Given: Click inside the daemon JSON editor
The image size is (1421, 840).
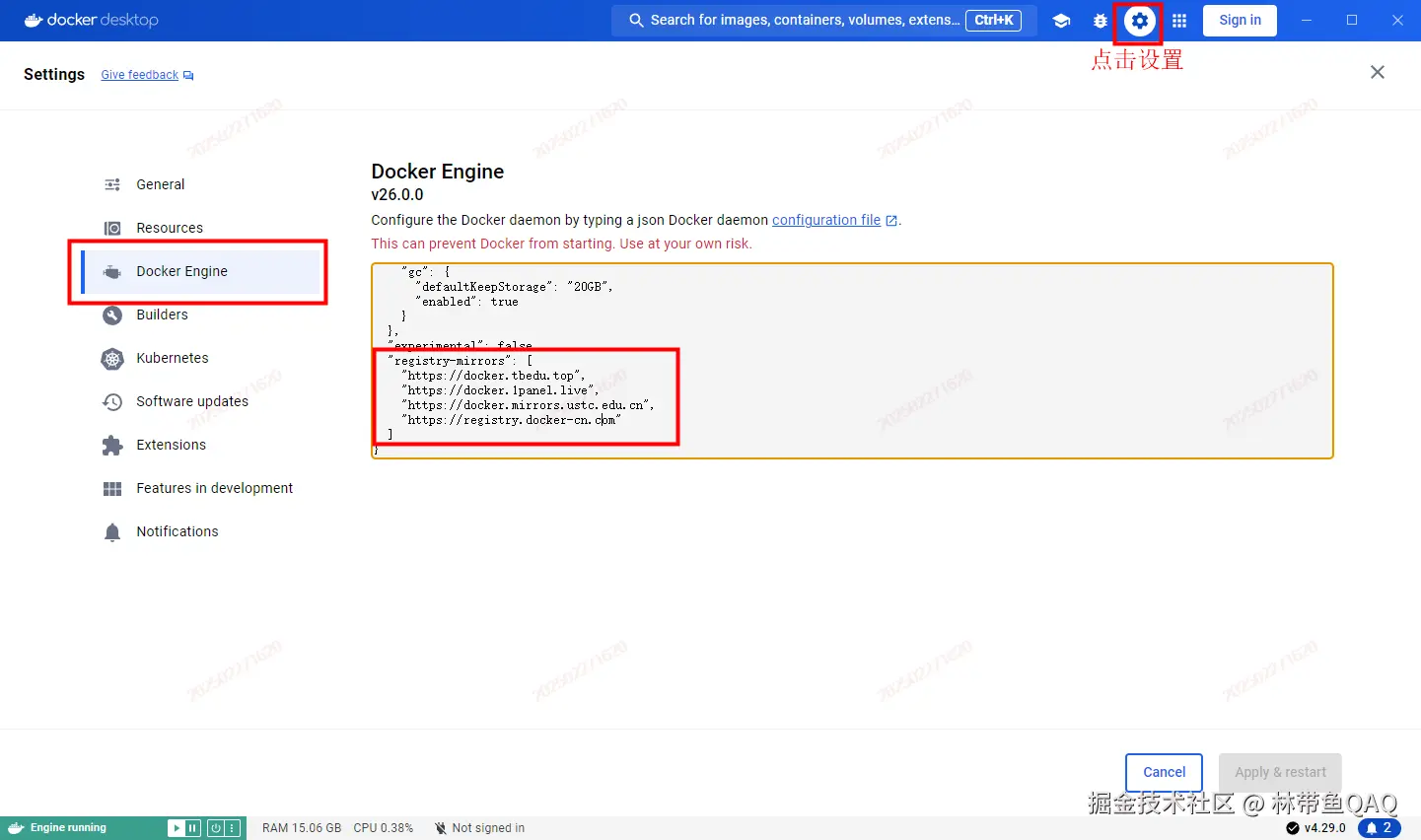Looking at the screenshot, I should pyautogui.click(x=852, y=361).
